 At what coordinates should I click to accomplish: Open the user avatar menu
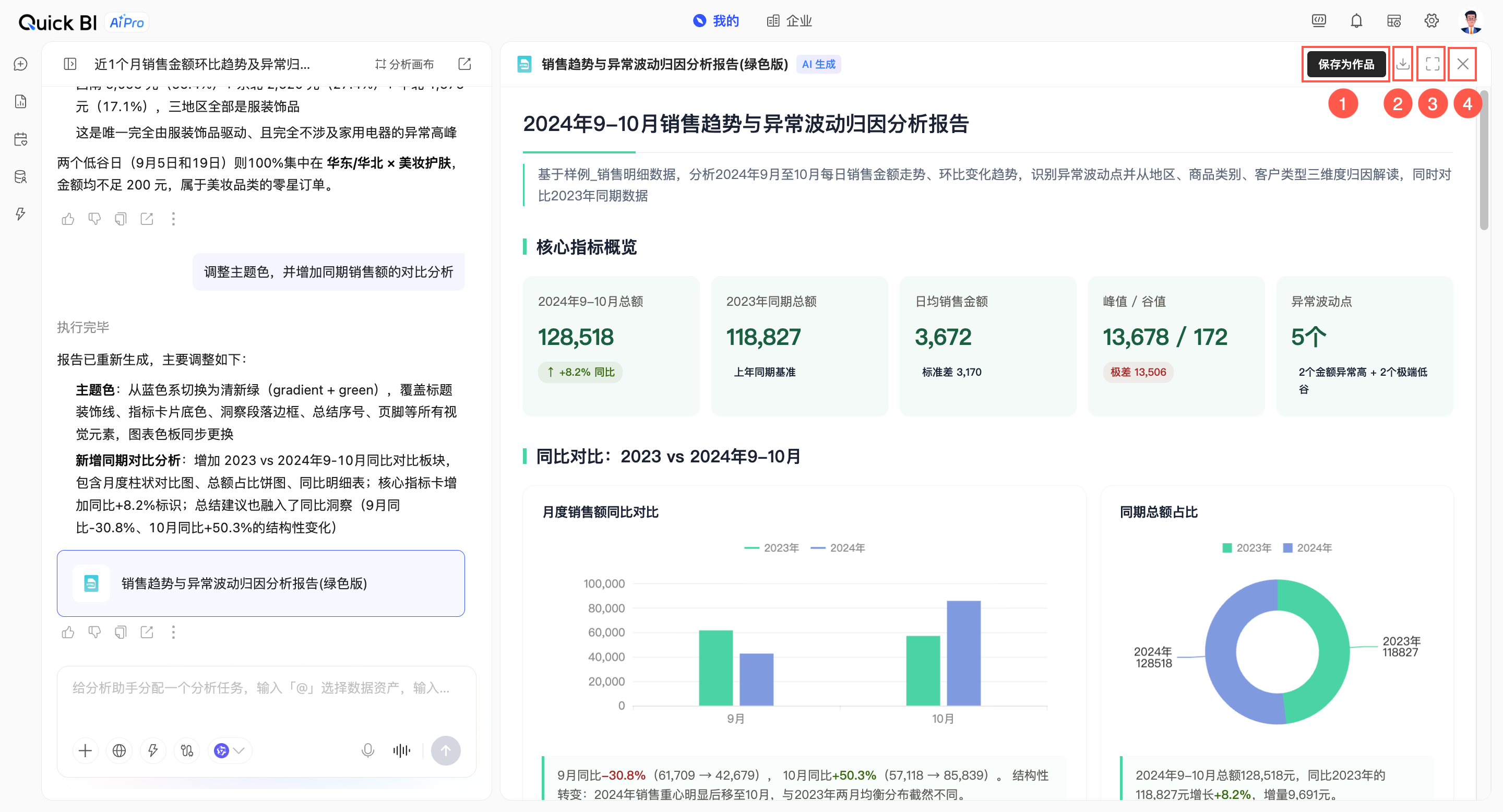pos(1471,21)
